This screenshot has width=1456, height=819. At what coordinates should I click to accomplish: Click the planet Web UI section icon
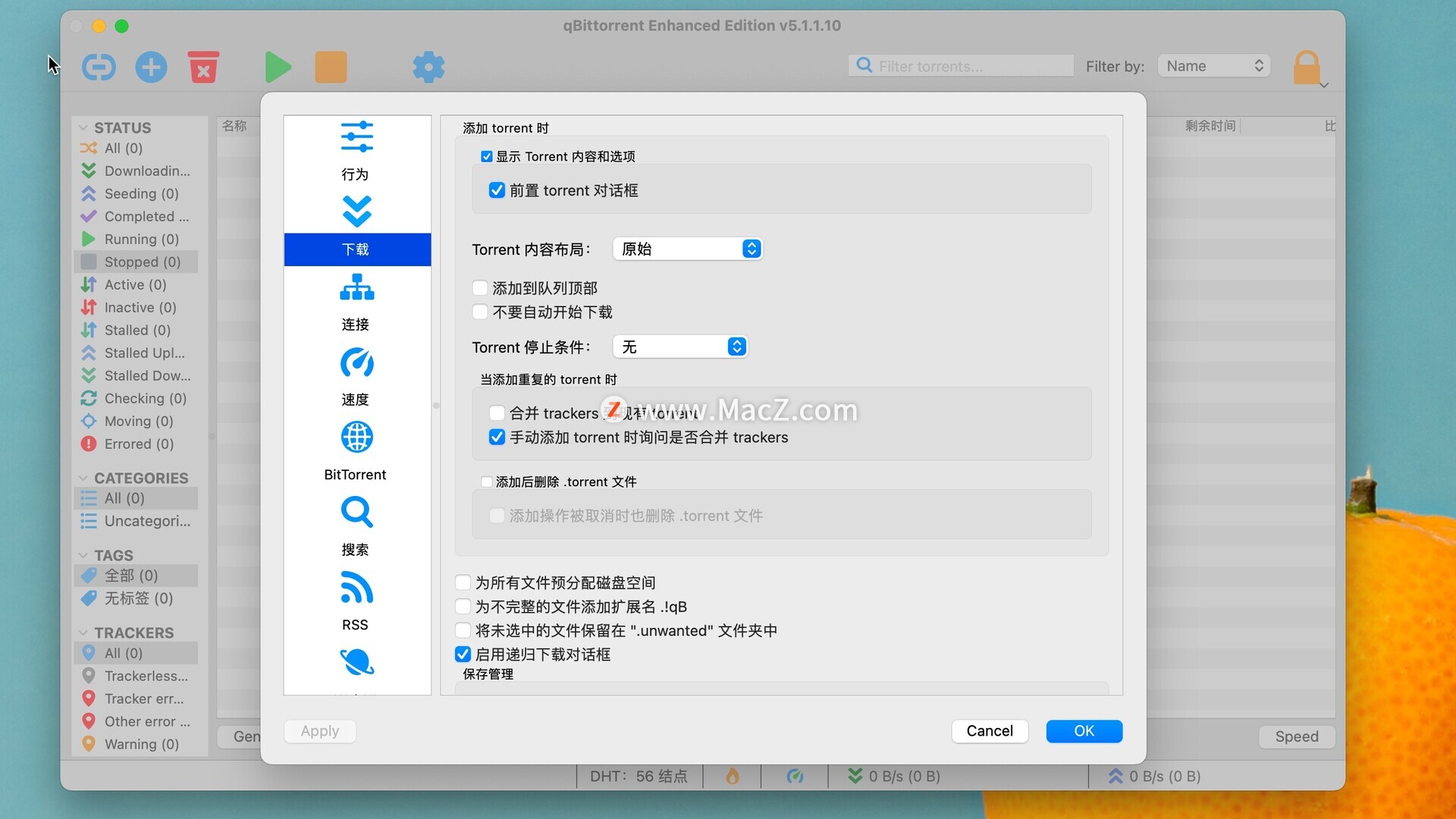[x=356, y=663]
